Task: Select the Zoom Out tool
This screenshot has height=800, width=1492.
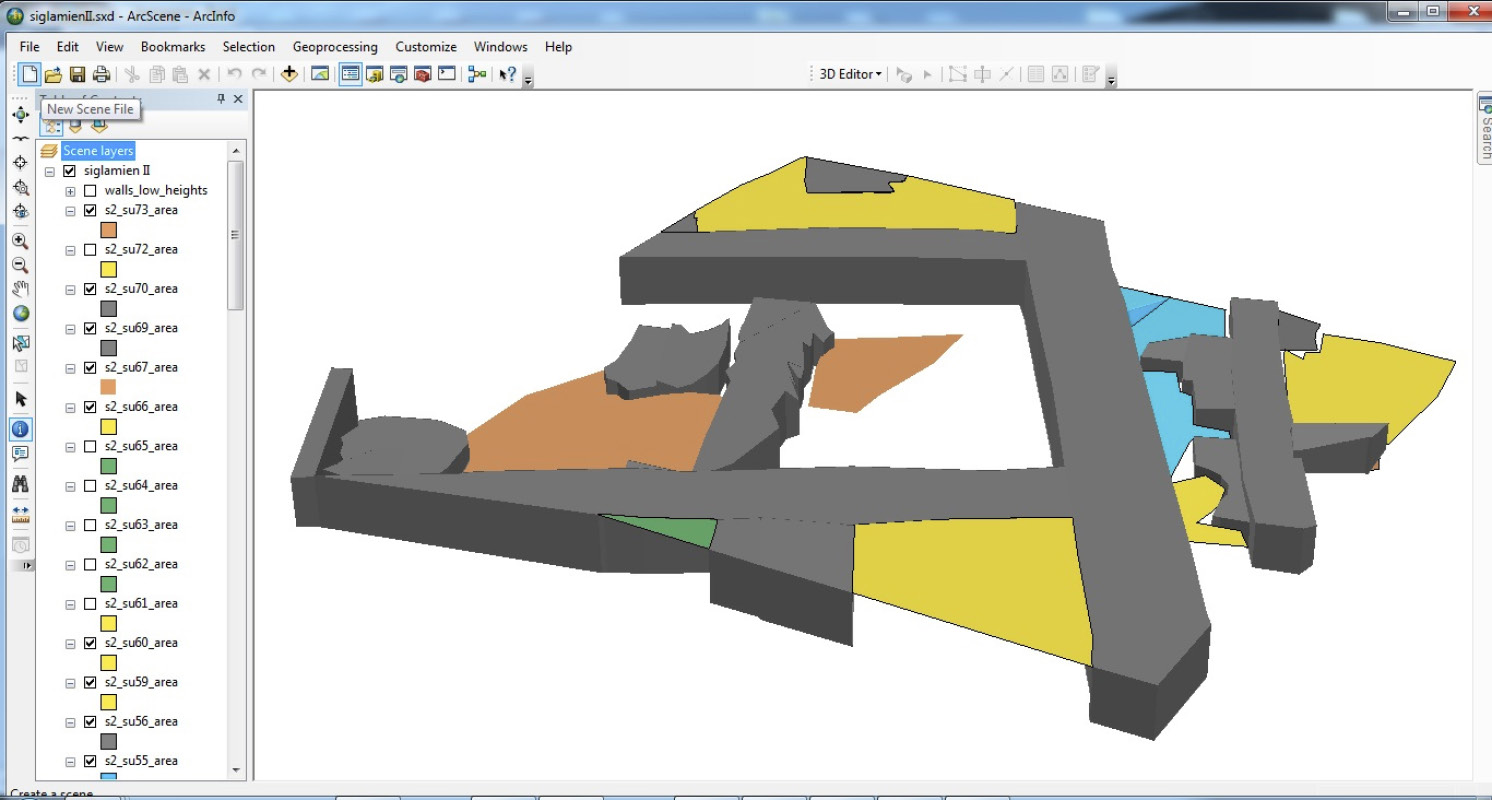Action: (20, 265)
